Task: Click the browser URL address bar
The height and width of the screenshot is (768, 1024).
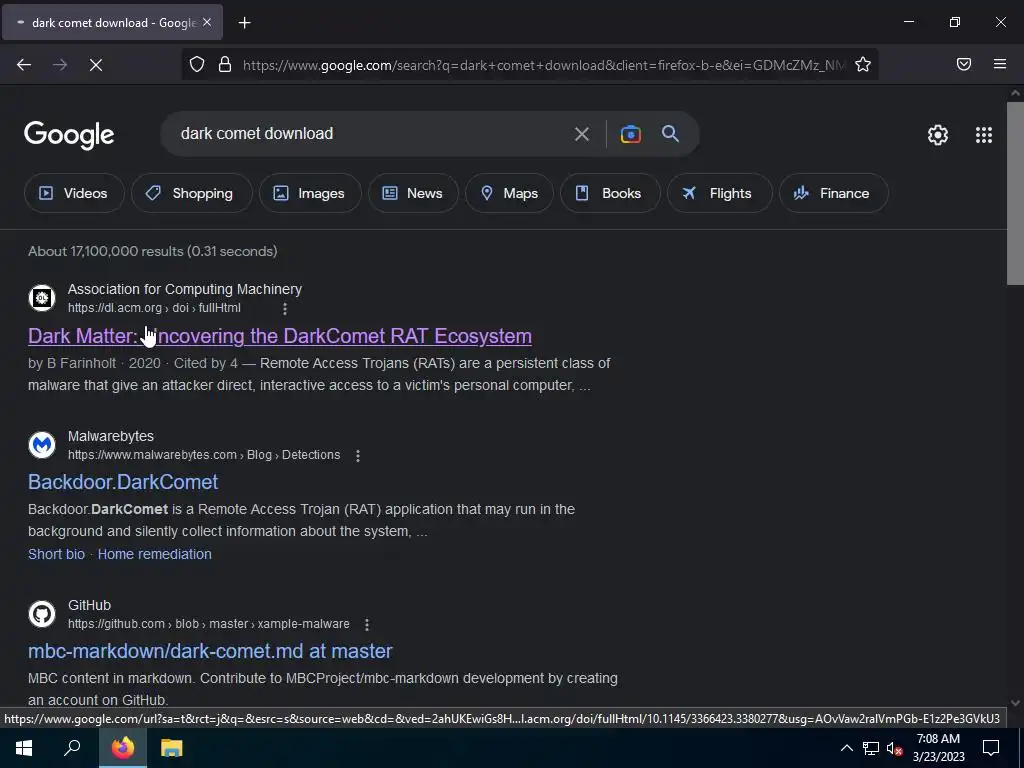Action: click(x=542, y=65)
